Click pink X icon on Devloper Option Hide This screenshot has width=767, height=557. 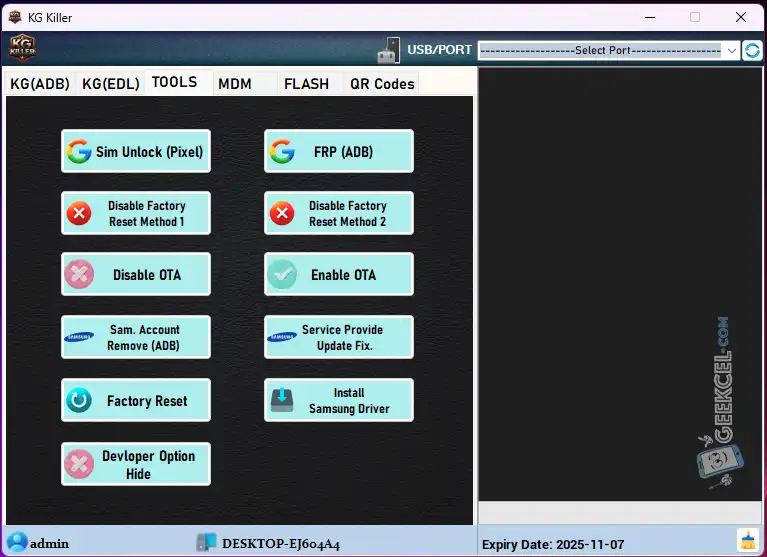79,464
